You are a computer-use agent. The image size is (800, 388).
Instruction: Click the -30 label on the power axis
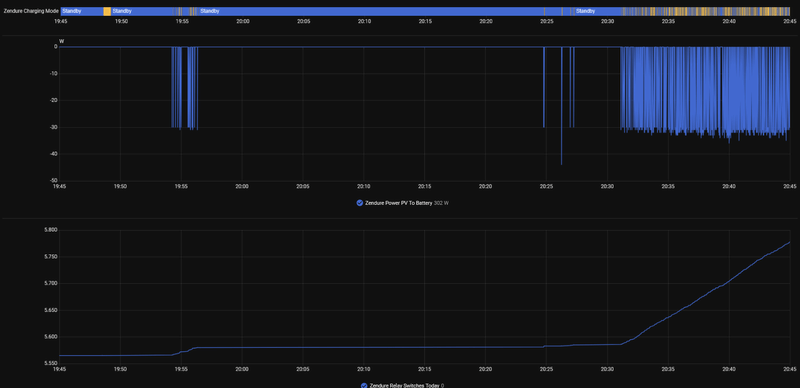(x=53, y=127)
